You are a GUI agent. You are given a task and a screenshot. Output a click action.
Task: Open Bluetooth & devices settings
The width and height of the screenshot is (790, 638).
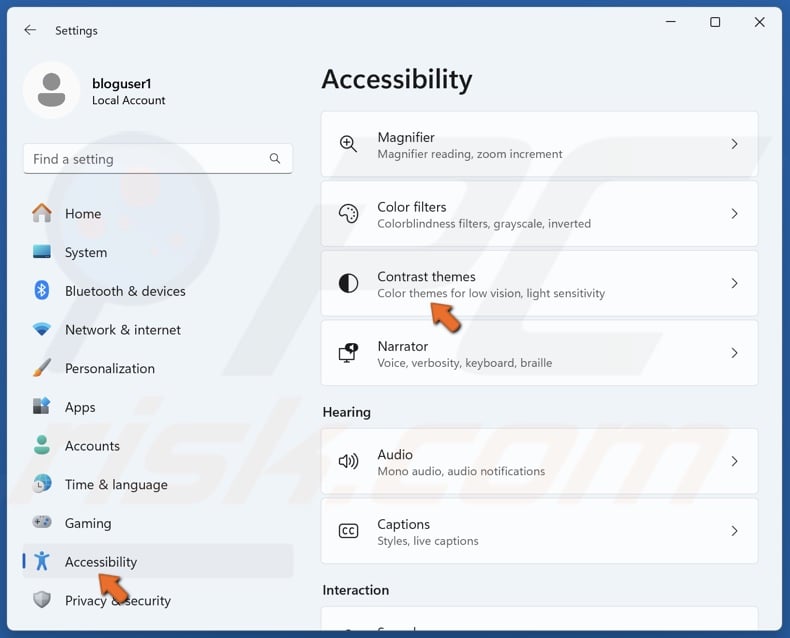click(x=125, y=291)
